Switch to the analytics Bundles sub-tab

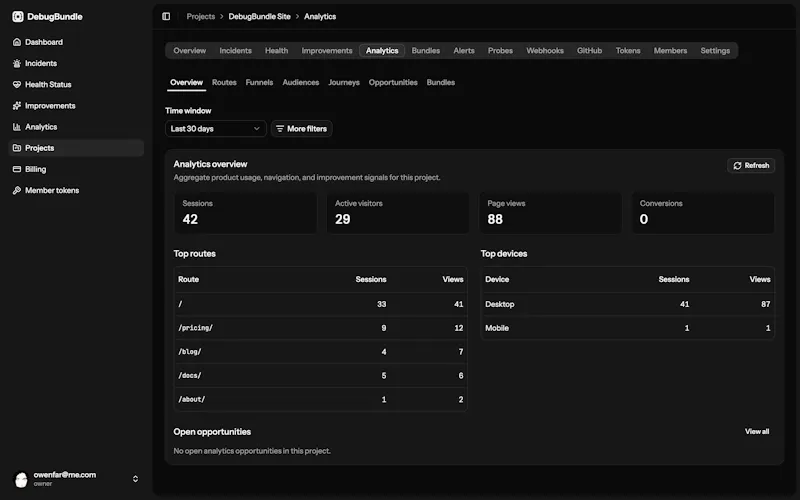[x=440, y=83]
